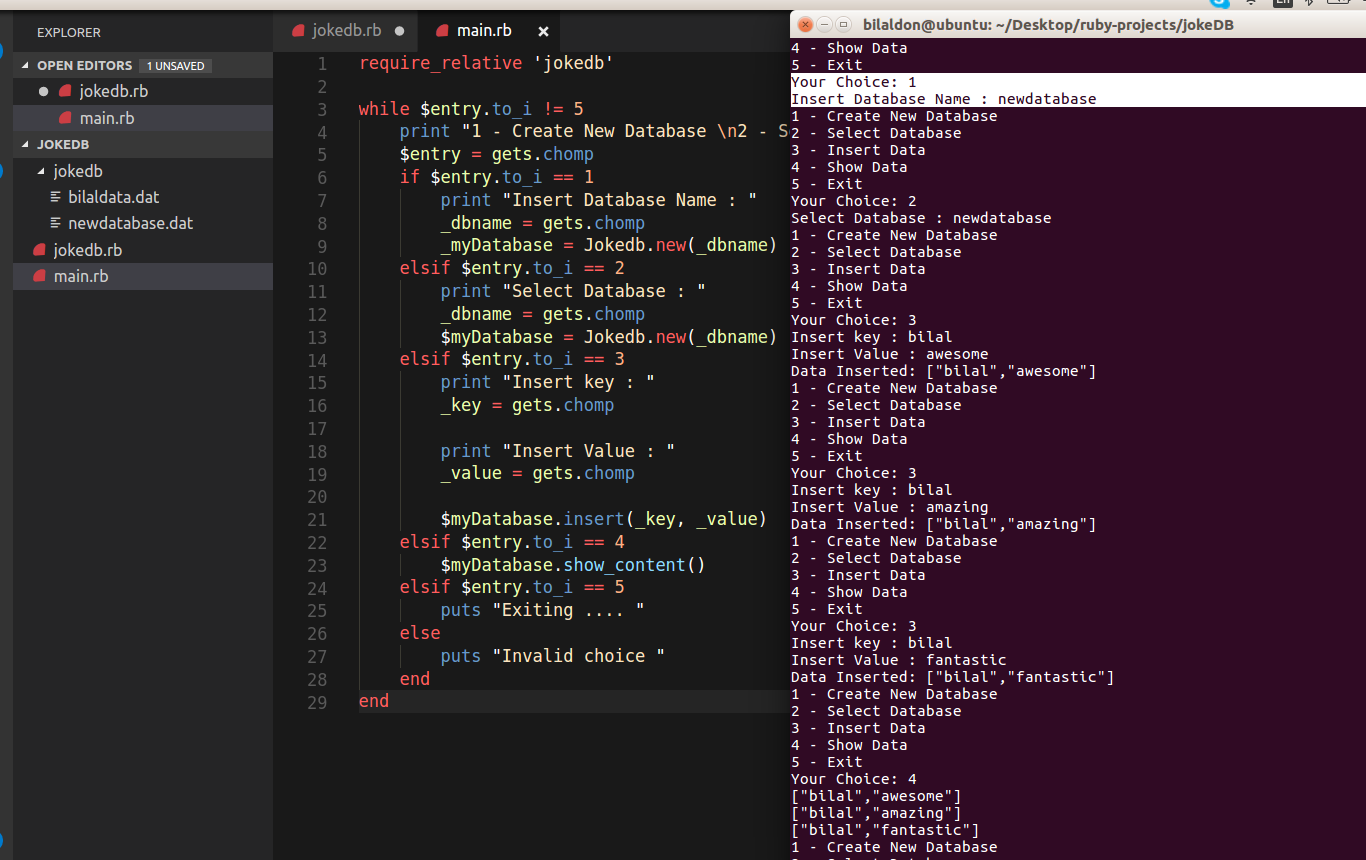Click the Ruby icon of jokedb.rb in JOKEDB tree
Viewport: 1366px width, 860px height.
39,250
